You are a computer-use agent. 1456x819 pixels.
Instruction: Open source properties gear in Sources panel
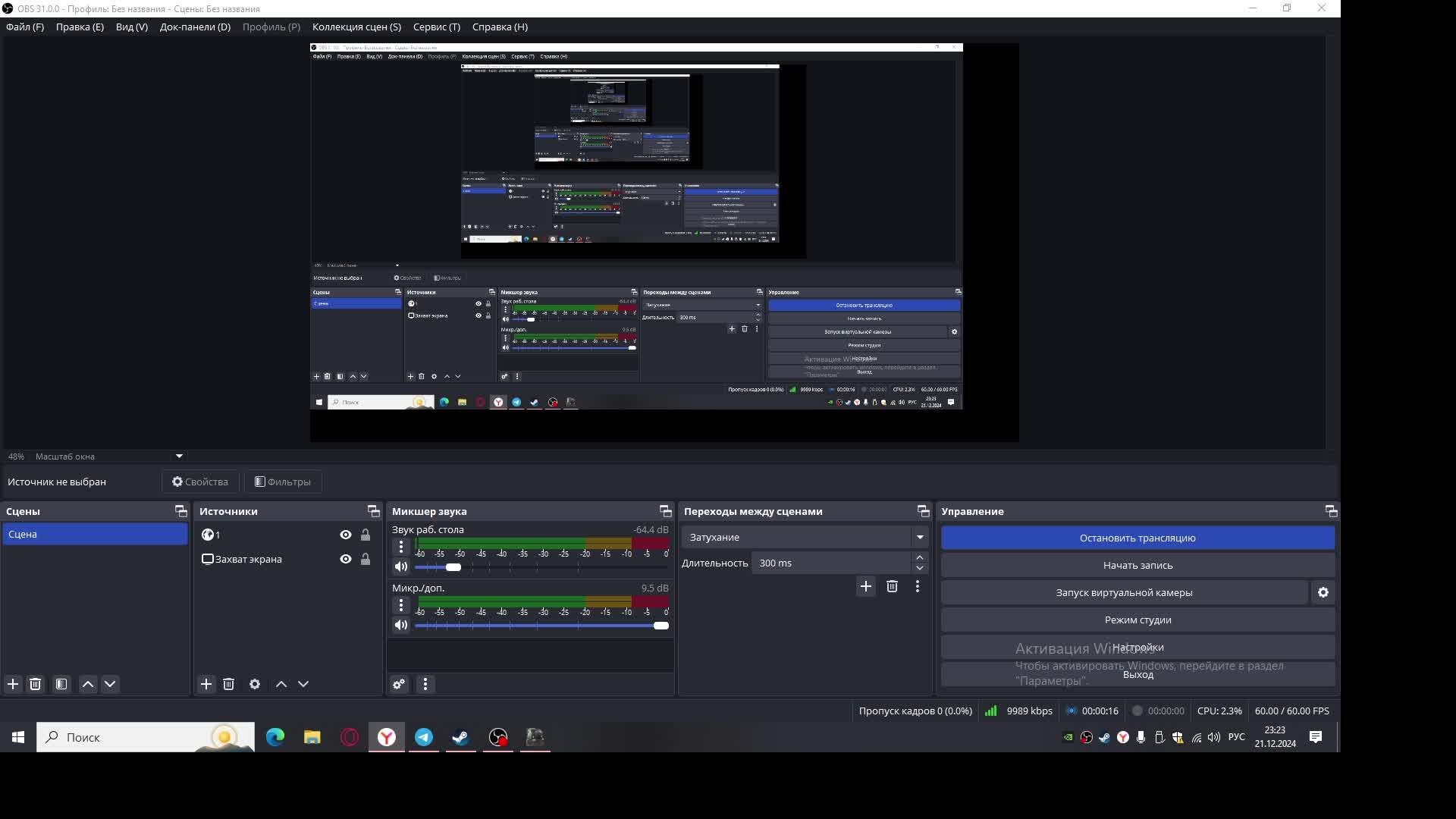(x=255, y=684)
